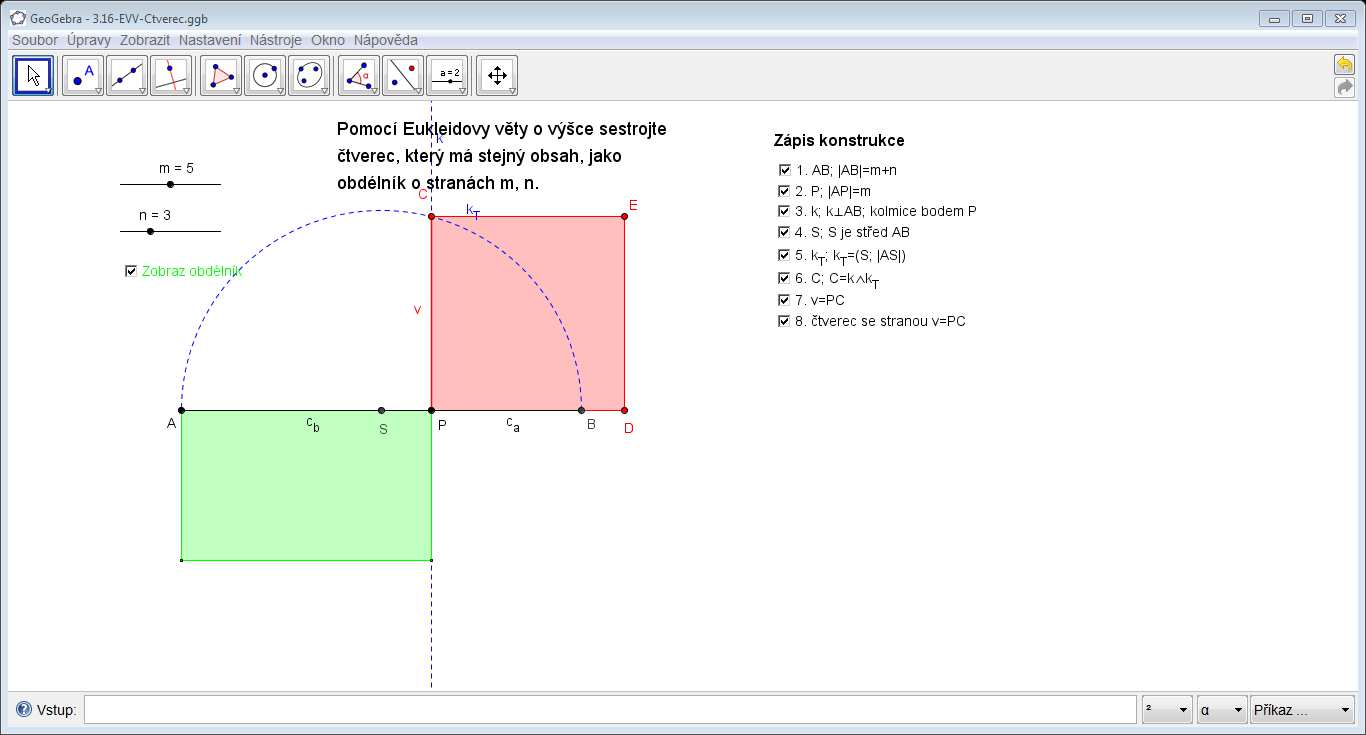
Task: Select the Angle tool
Action: pos(359,76)
